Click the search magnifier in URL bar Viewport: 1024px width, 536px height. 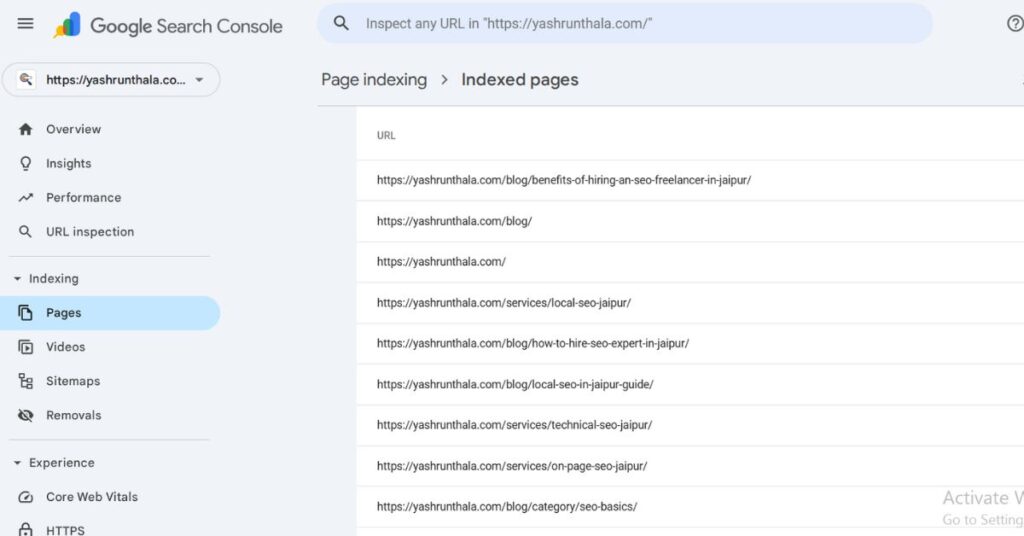click(x=341, y=24)
